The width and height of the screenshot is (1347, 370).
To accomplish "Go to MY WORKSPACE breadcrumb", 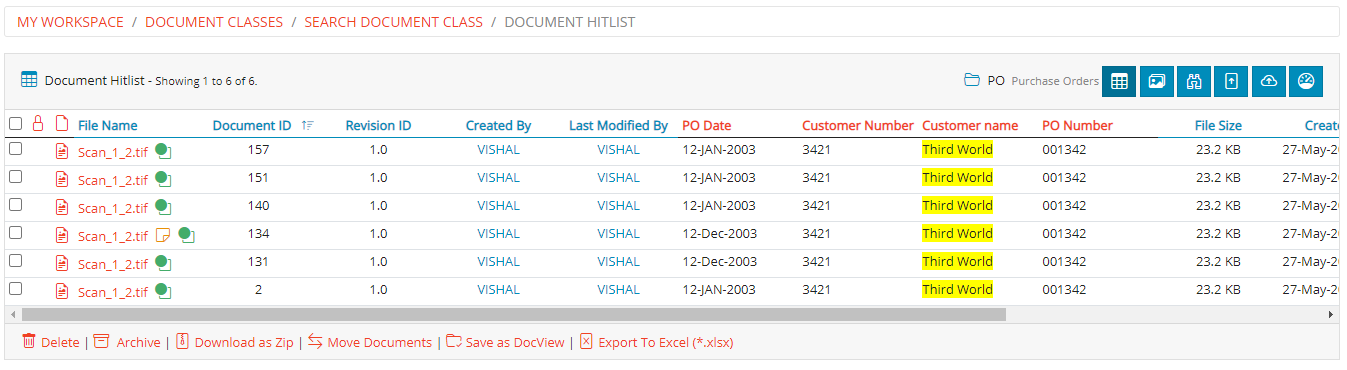I will point(70,22).
